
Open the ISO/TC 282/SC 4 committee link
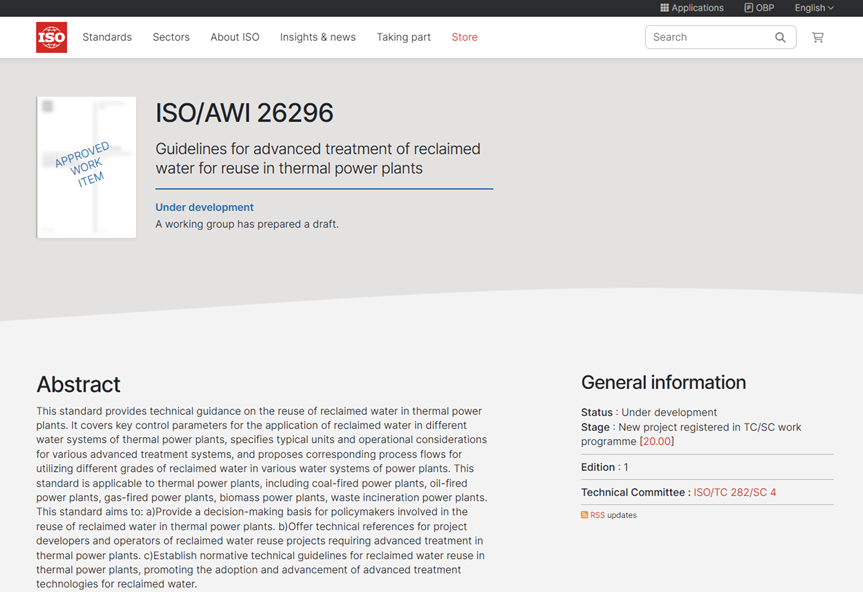pos(734,492)
